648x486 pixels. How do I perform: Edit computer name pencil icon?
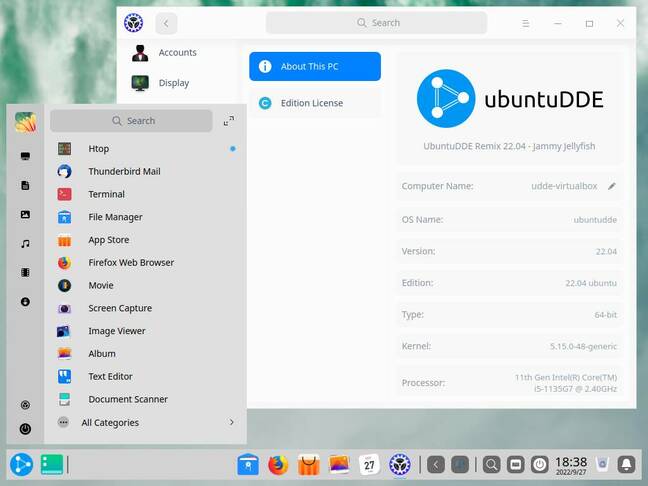[612, 186]
